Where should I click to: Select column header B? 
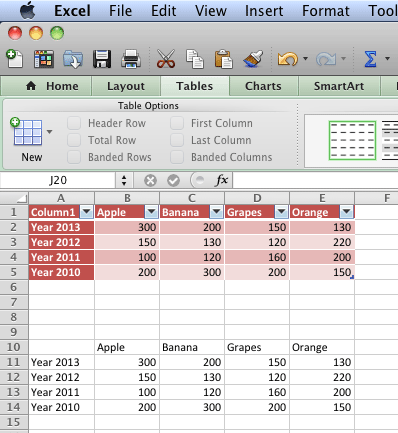click(x=127, y=198)
